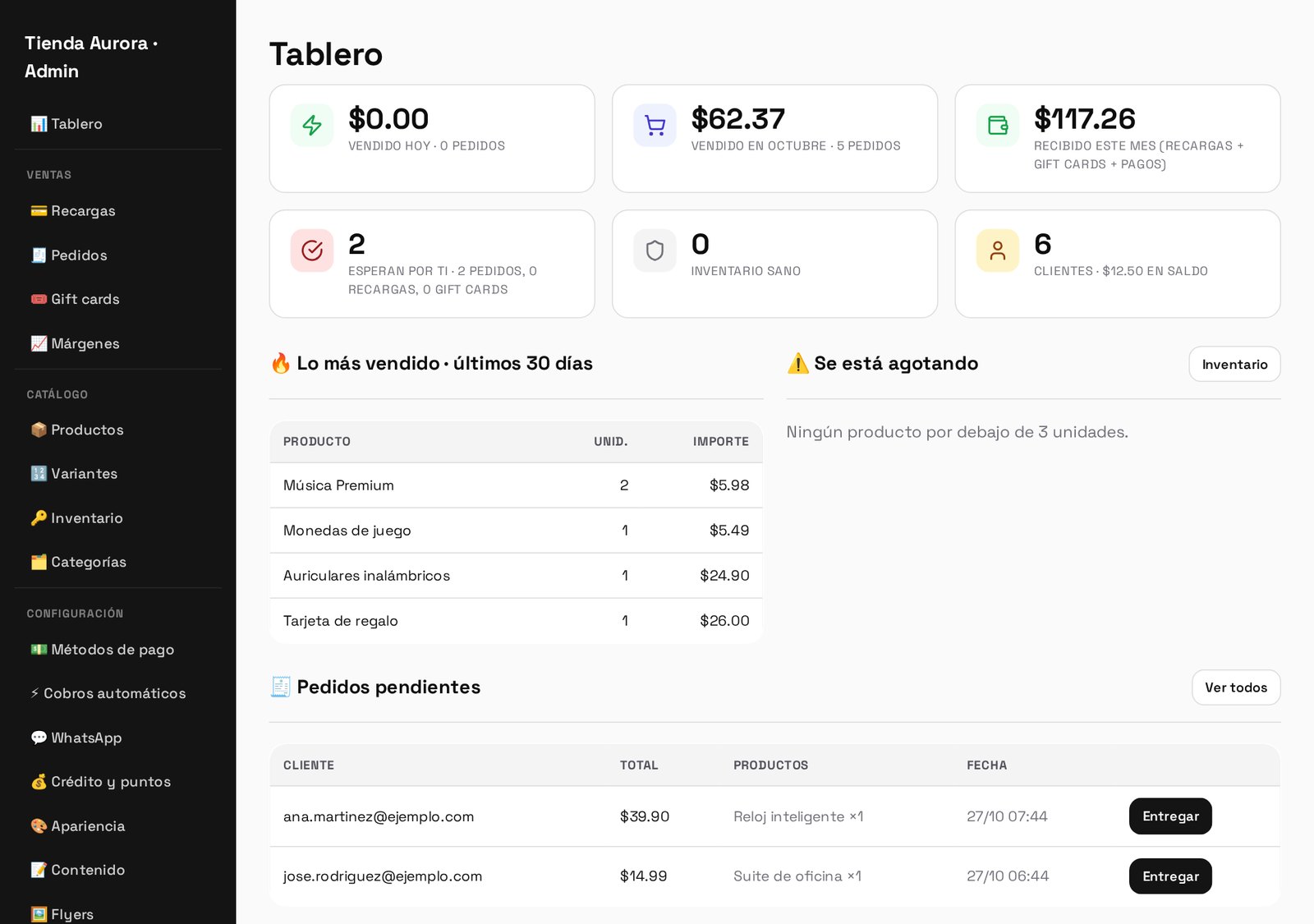The image size is (1314, 924).
Task: Click Suite de oficina ×1 product cell
Action: coord(797,876)
